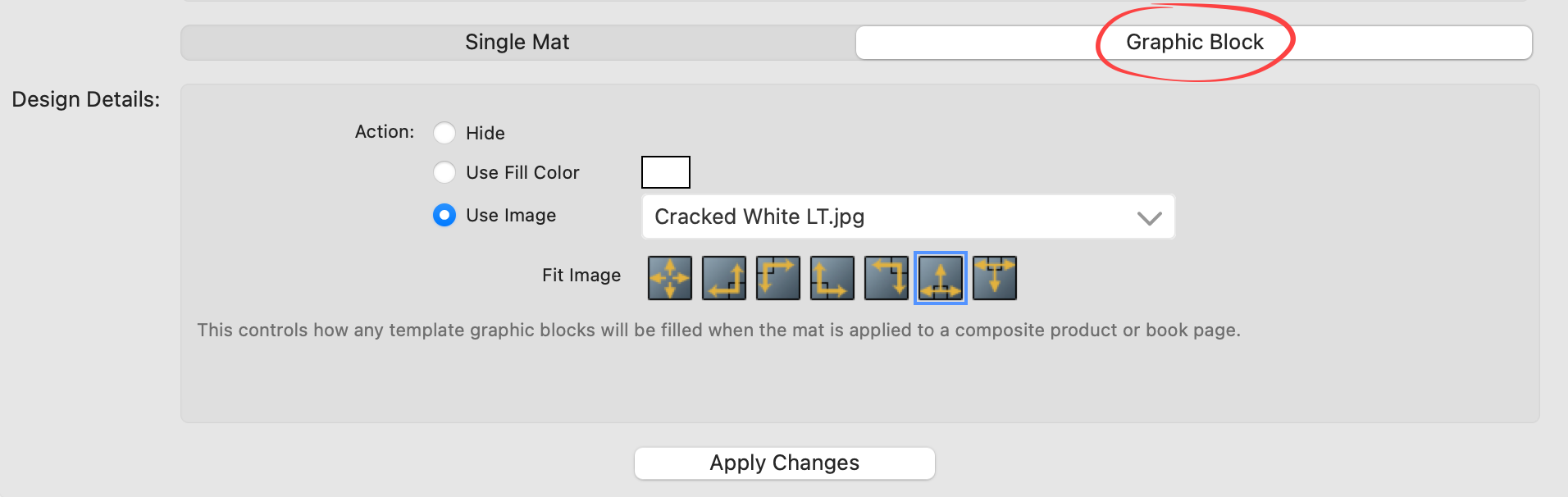Select the highlighted bottom-center fit icon

click(941, 278)
